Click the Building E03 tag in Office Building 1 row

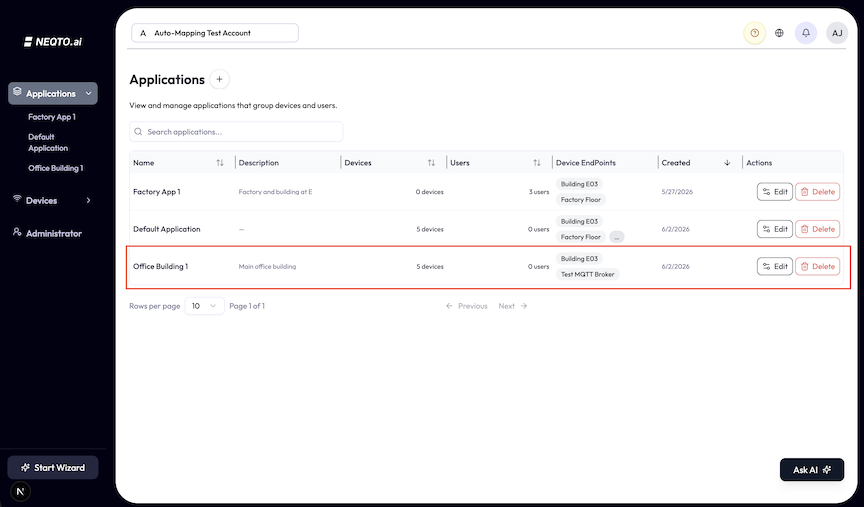click(579, 258)
